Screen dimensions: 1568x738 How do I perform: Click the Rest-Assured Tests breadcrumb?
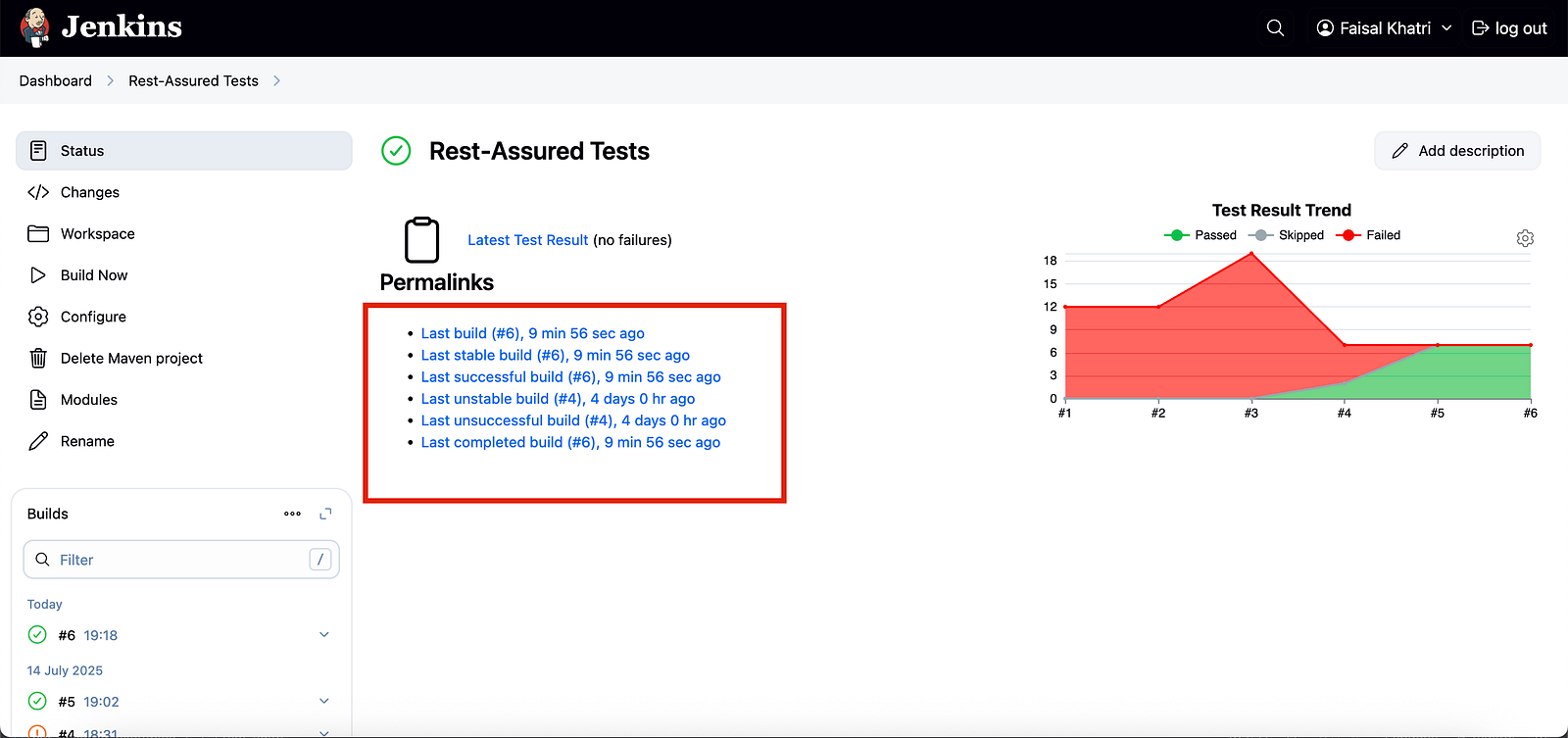coord(193,81)
